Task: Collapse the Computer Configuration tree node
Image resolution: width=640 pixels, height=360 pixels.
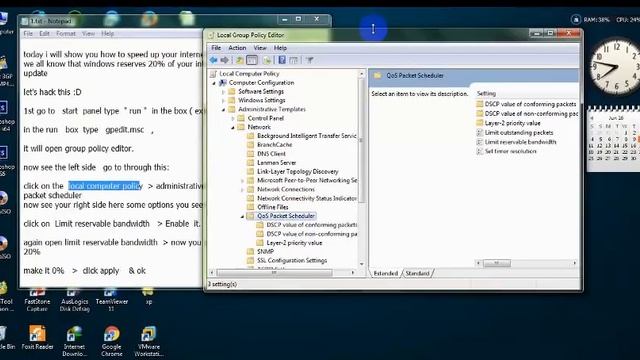Action: [213, 83]
